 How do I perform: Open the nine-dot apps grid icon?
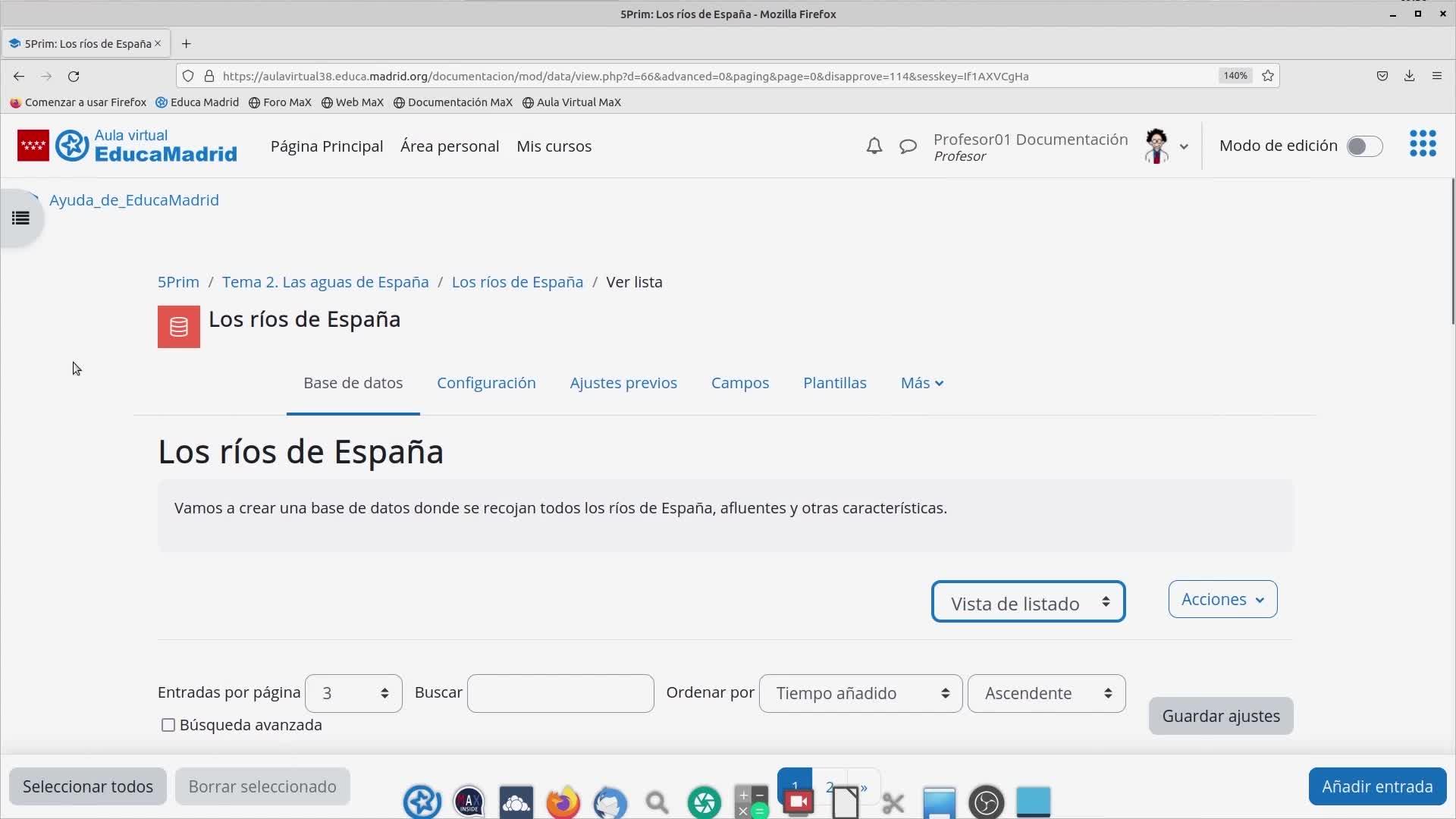coord(1422,143)
